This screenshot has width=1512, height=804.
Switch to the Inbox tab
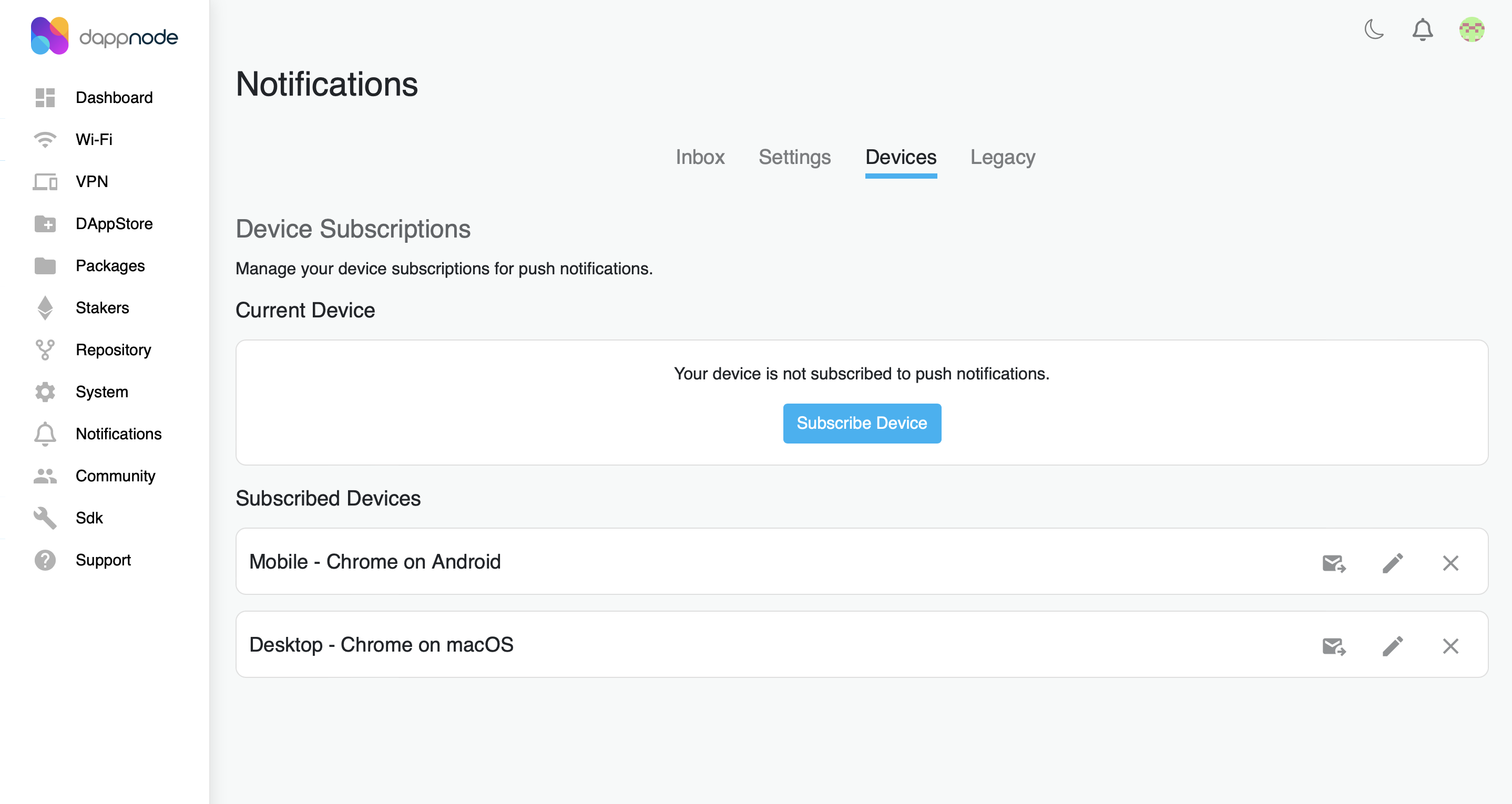[x=700, y=157]
